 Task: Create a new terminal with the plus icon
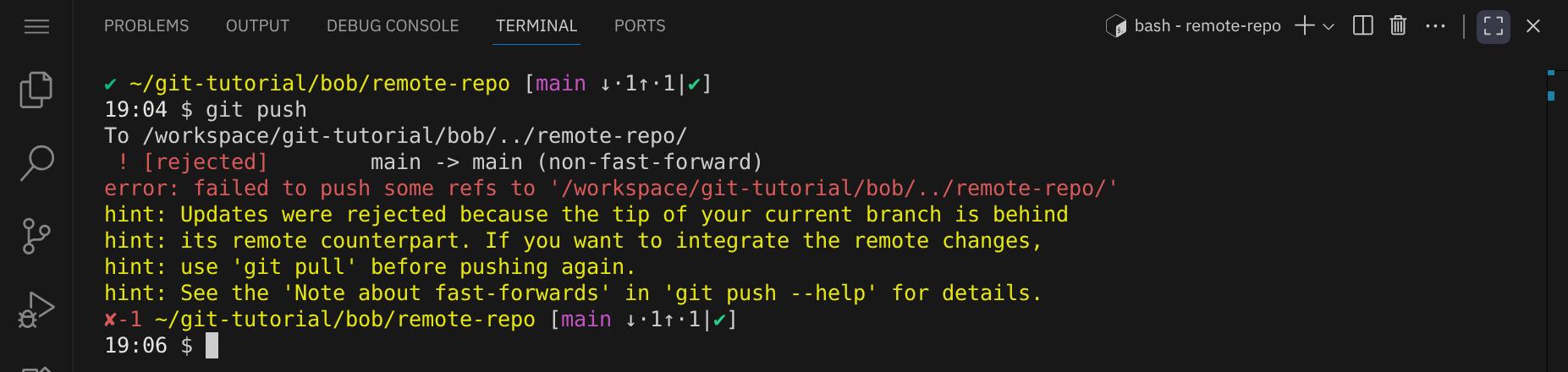pos(1305,26)
